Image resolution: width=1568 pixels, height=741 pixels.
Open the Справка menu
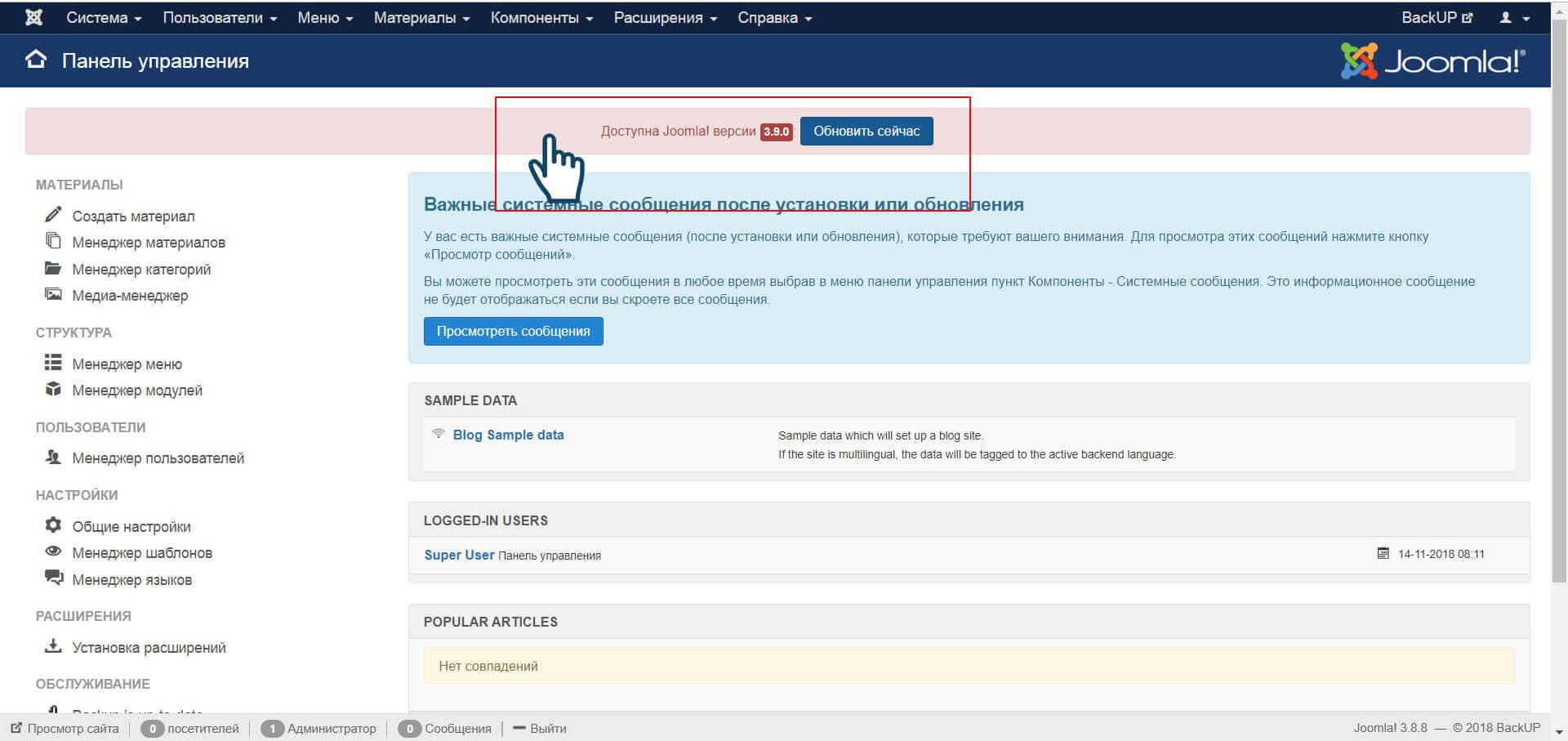pos(774,17)
